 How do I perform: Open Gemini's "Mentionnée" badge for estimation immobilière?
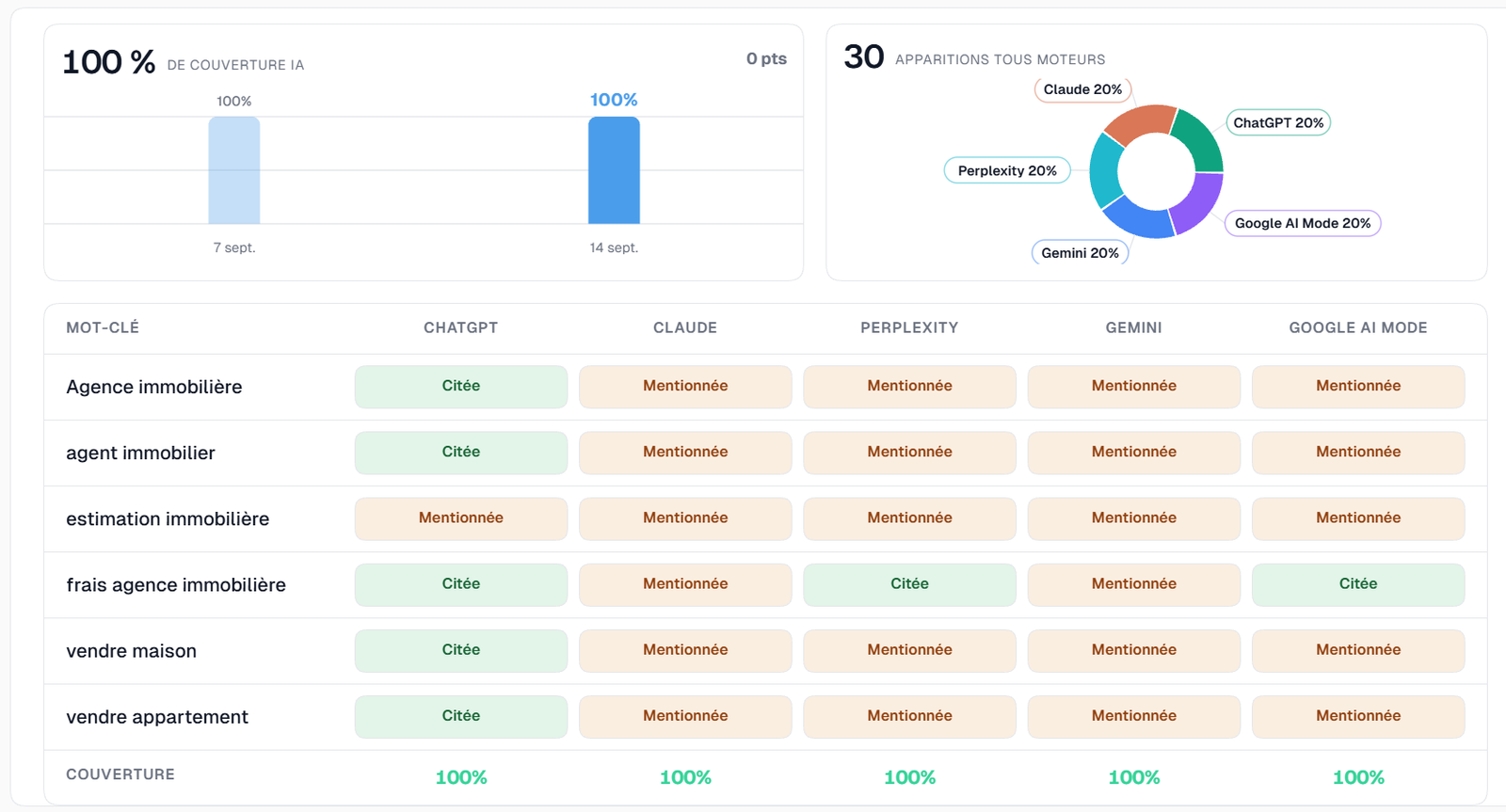[1134, 518]
